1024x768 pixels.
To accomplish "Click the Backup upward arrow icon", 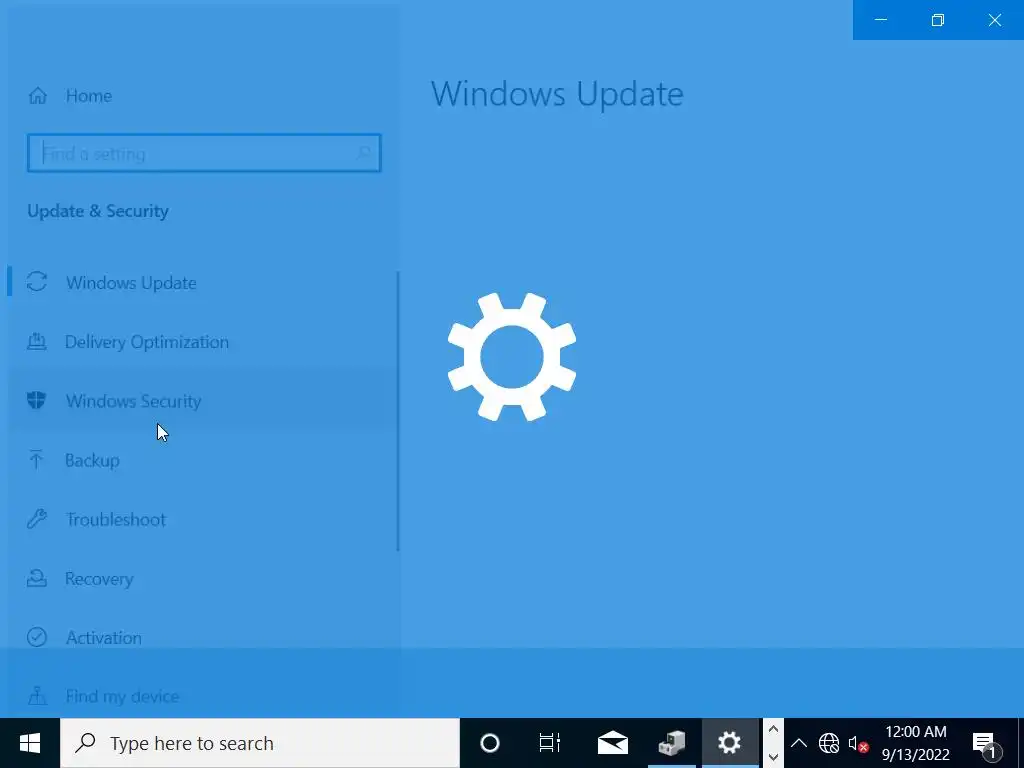I will 37,459.
